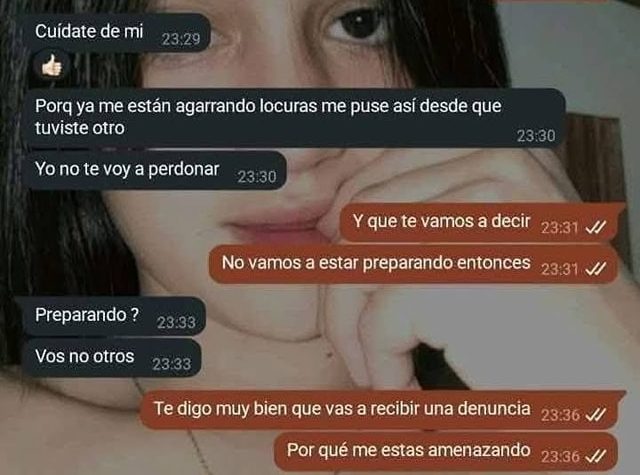
Task: Select the 'Por qué me estas amenazando' bubble
Action: click(446, 452)
